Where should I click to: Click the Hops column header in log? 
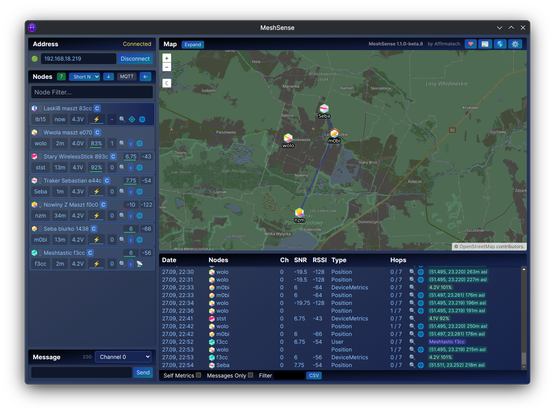[x=398, y=260]
